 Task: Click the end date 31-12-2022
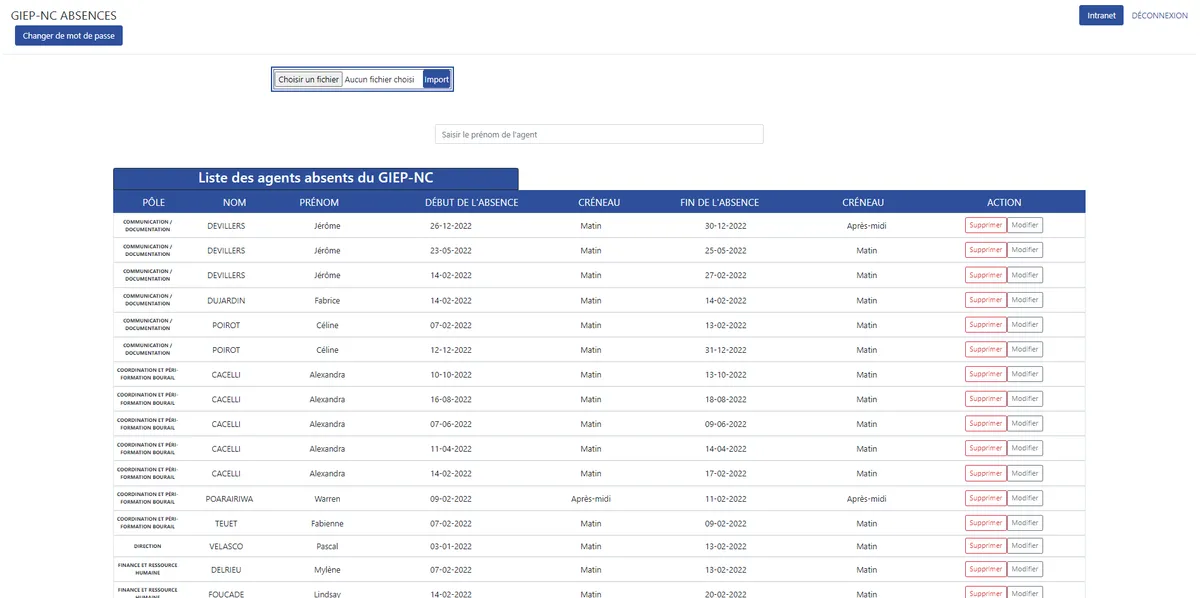[725, 350]
